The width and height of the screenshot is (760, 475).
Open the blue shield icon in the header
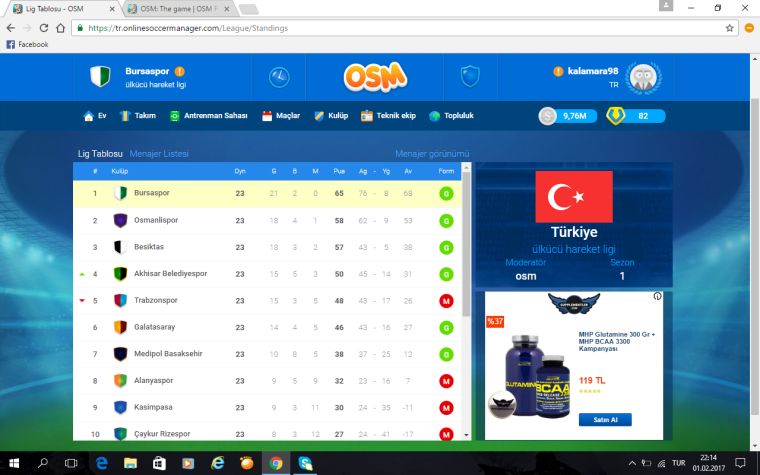point(470,77)
